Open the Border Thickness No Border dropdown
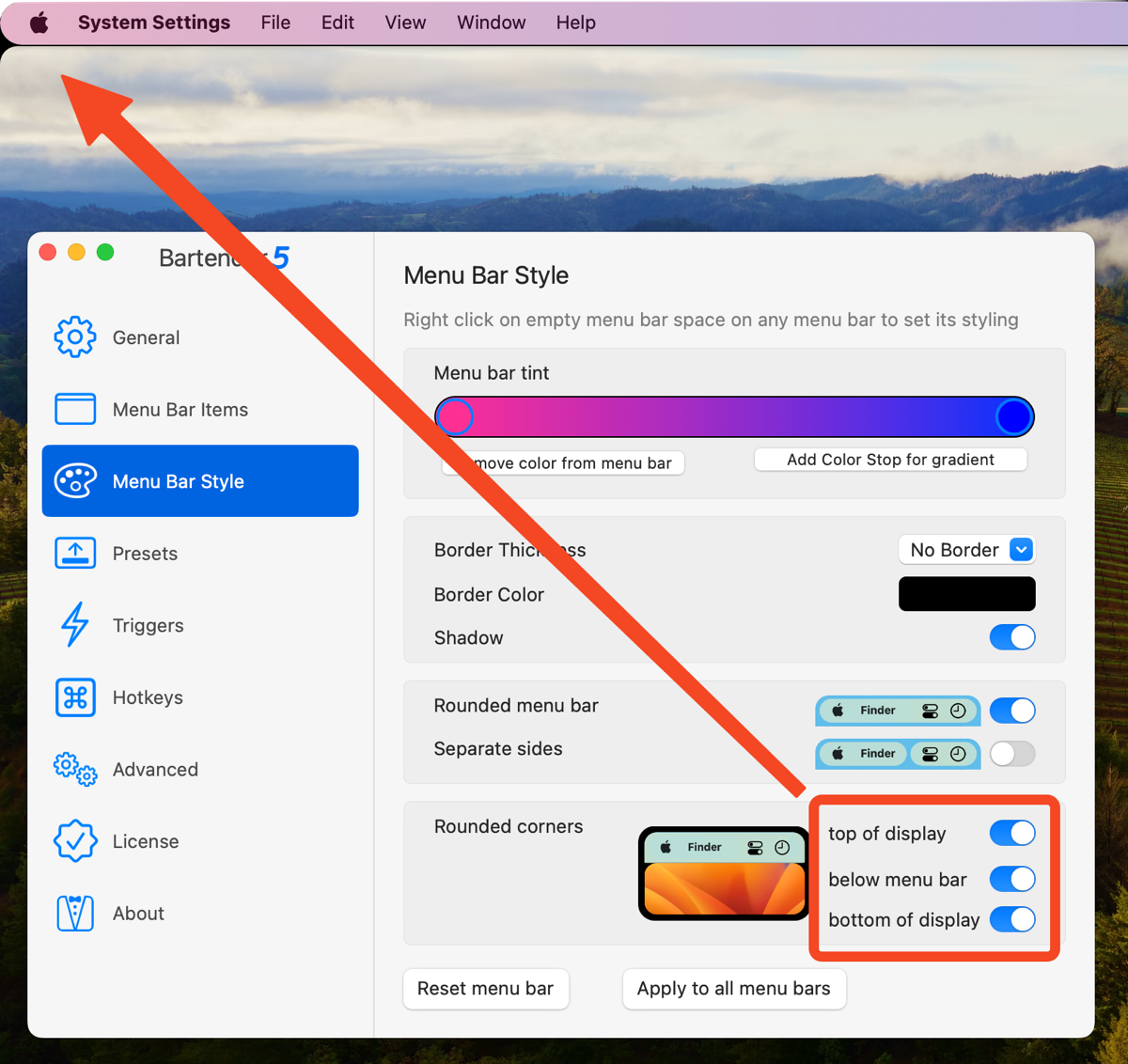 pos(966,550)
